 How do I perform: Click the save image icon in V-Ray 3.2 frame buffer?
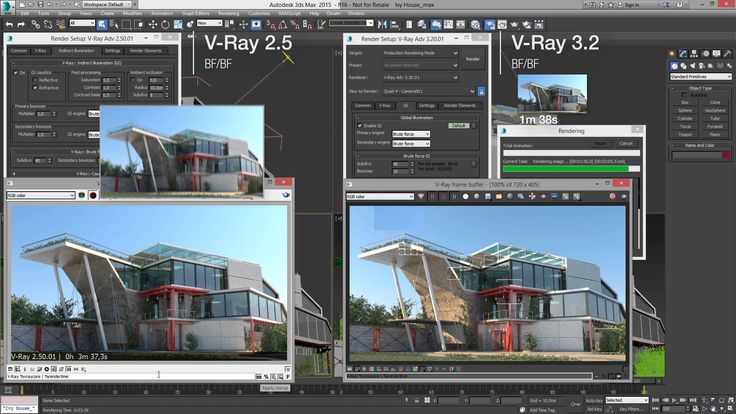488,197
